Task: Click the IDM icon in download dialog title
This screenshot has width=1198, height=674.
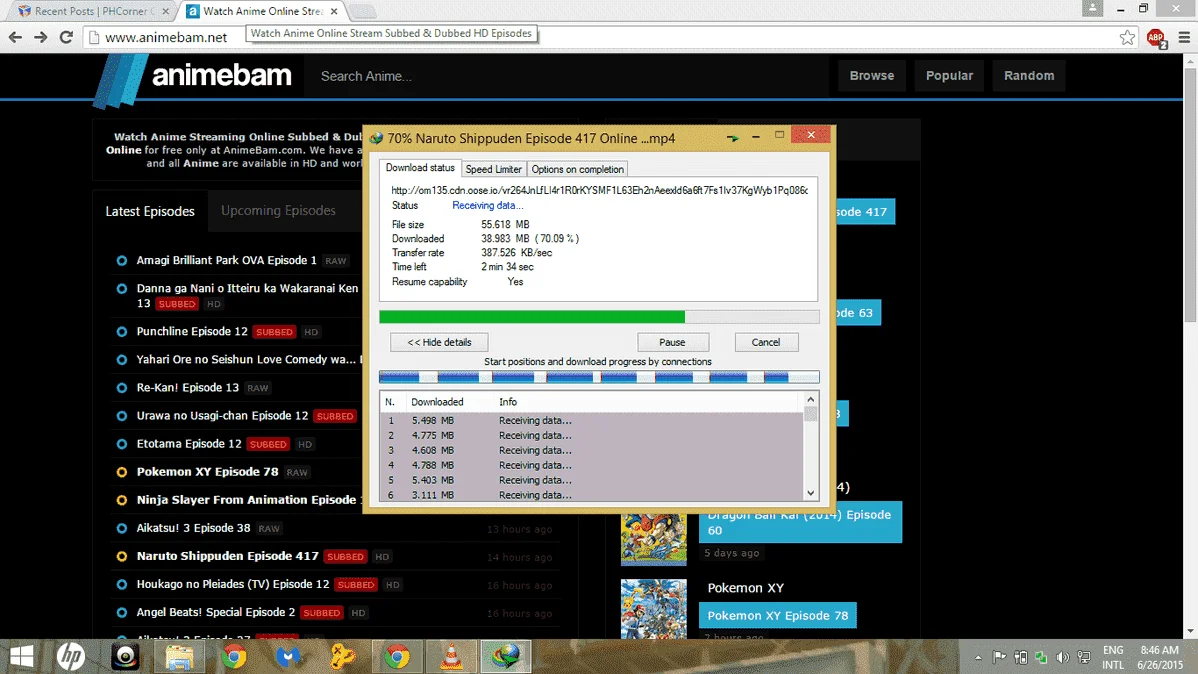Action: click(376, 138)
